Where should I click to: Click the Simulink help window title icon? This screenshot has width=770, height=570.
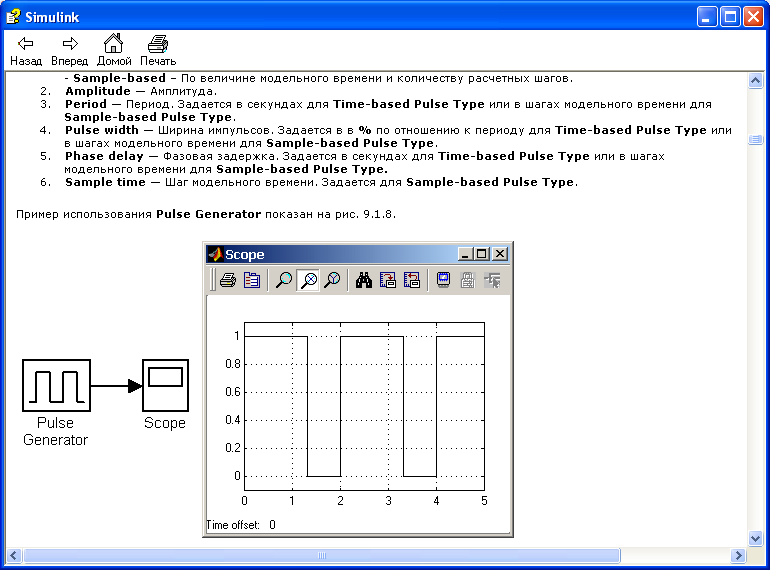13,17
